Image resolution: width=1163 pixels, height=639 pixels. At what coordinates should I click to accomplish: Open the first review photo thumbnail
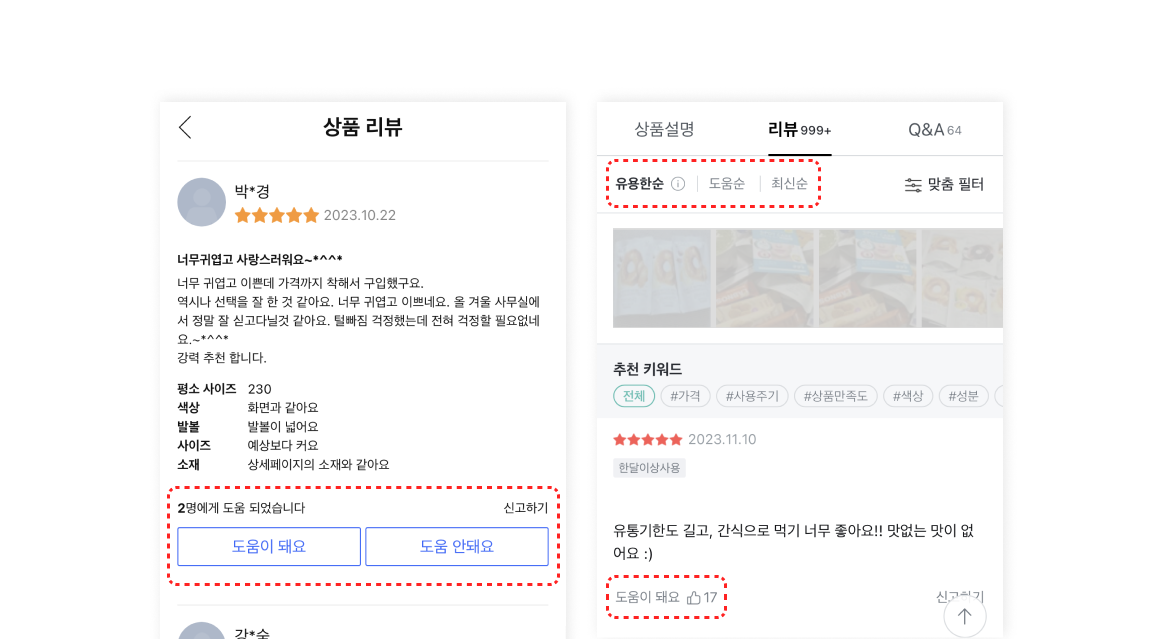coord(662,278)
